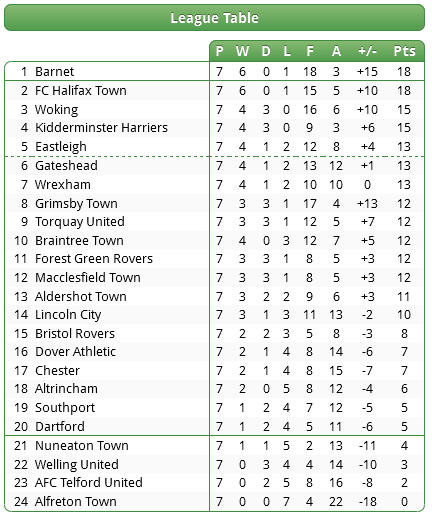Click Forest Green Rovers team name
Screen dimensions: 432x518
click(94, 258)
